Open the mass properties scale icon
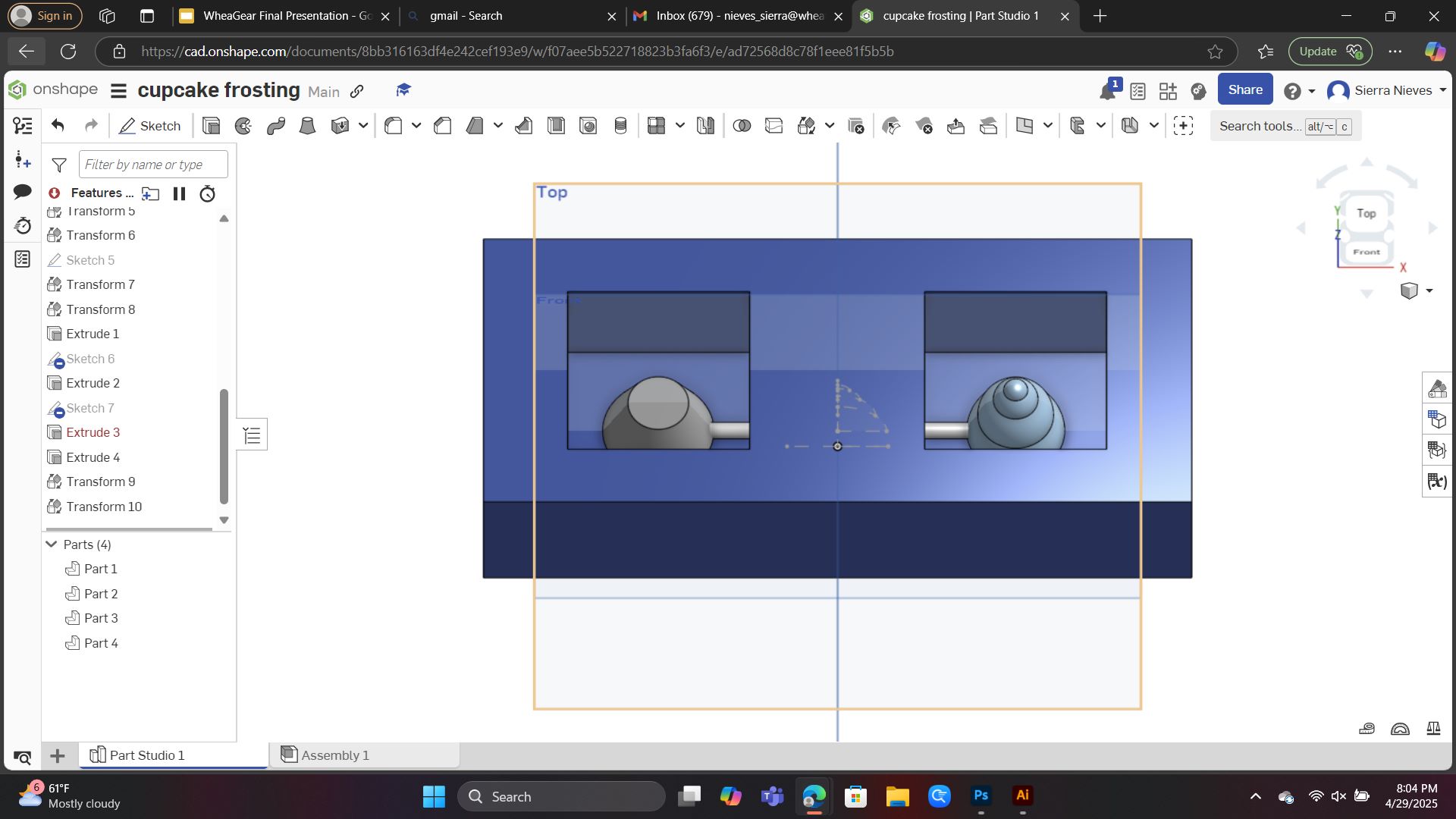The image size is (1456, 819). coord(1433,729)
